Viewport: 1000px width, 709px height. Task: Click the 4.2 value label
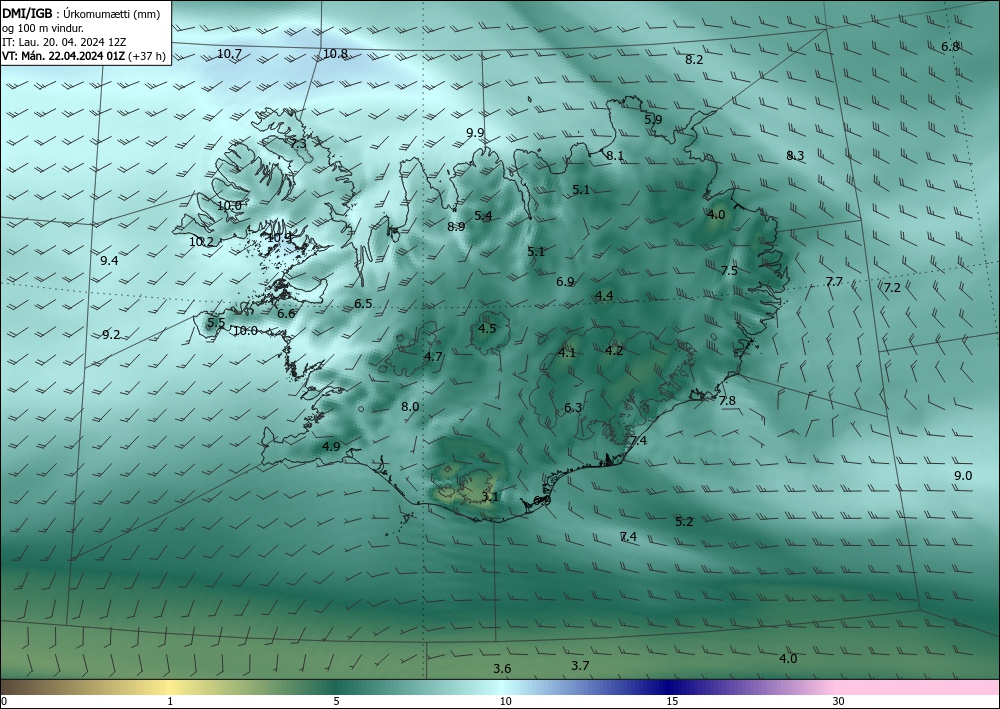pyautogui.click(x=614, y=350)
